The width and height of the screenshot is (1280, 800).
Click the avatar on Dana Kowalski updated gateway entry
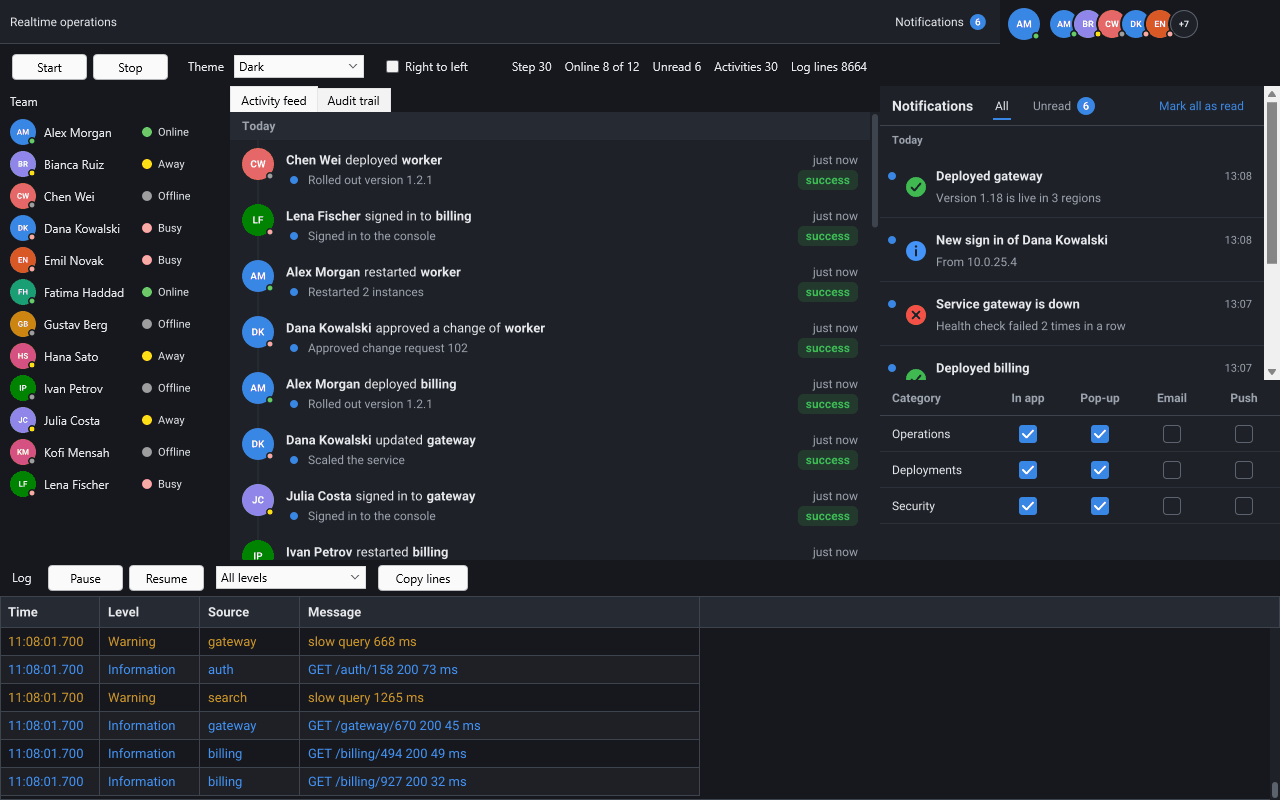click(258, 444)
